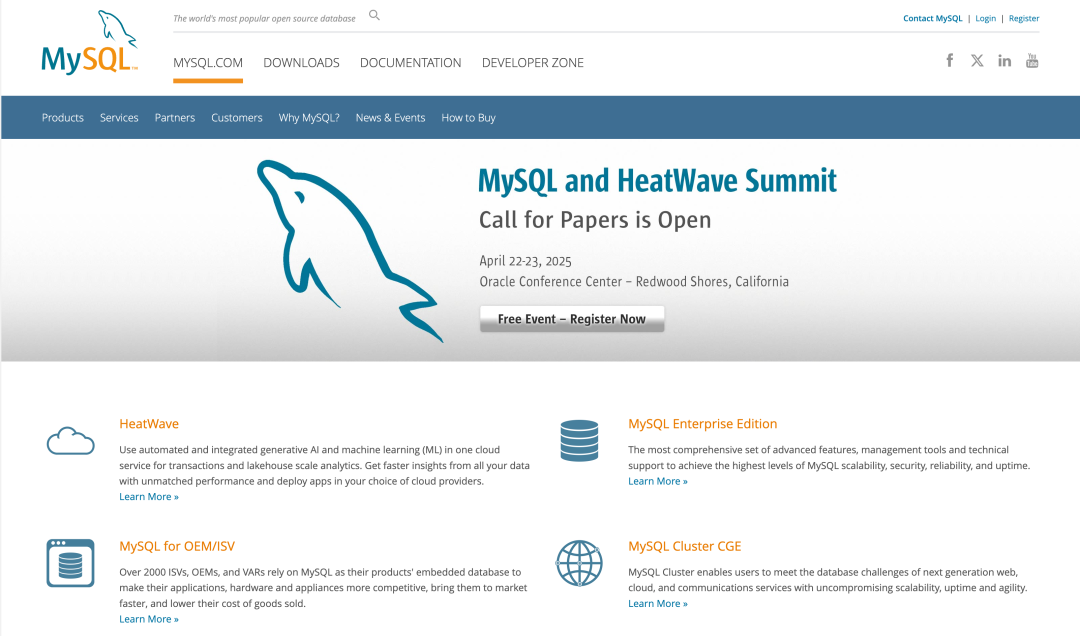Click Free Event – Register Now button
Image resolution: width=1080 pixels, height=636 pixels.
click(x=572, y=319)
